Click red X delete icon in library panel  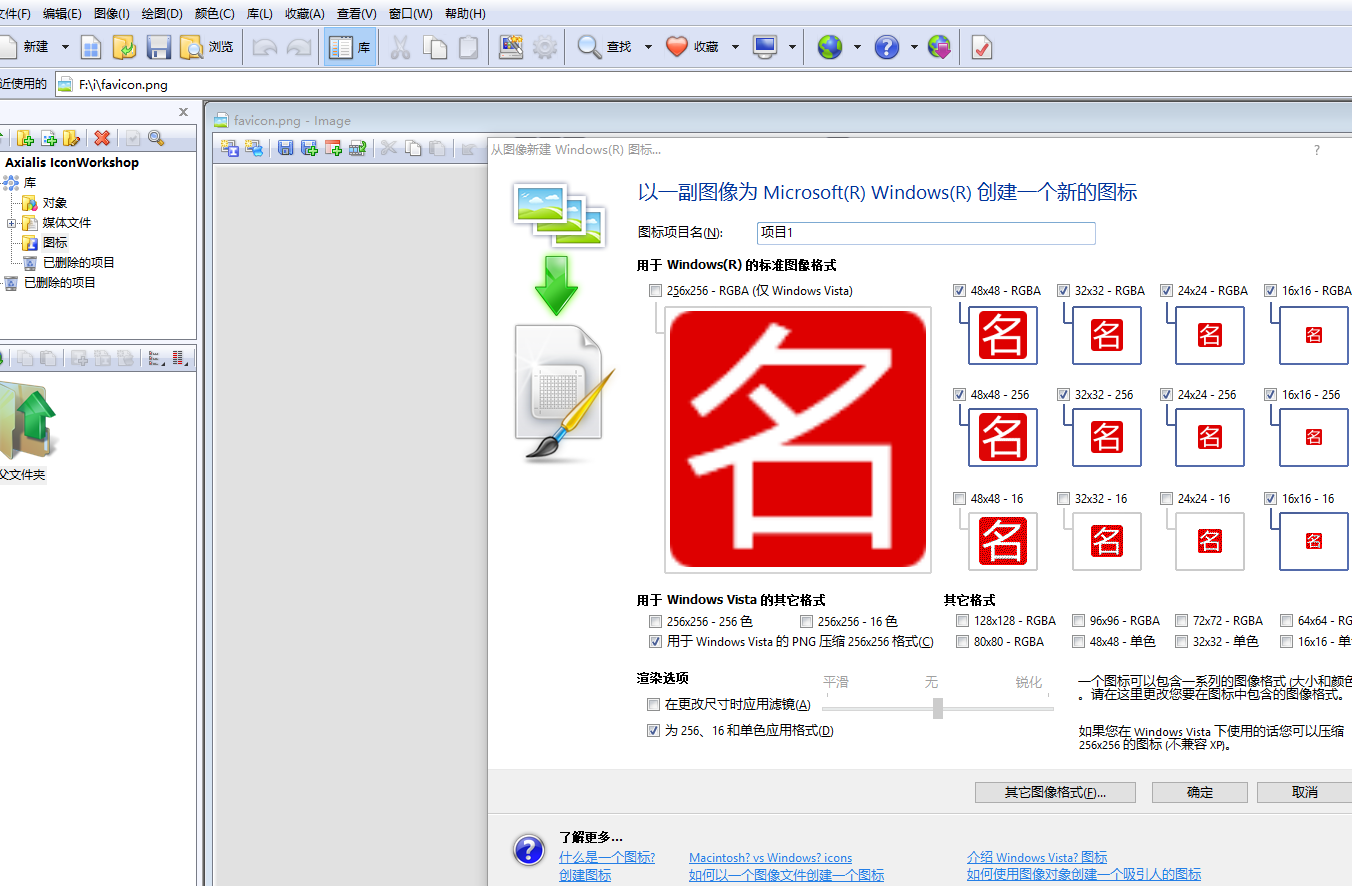pos(102,138)
